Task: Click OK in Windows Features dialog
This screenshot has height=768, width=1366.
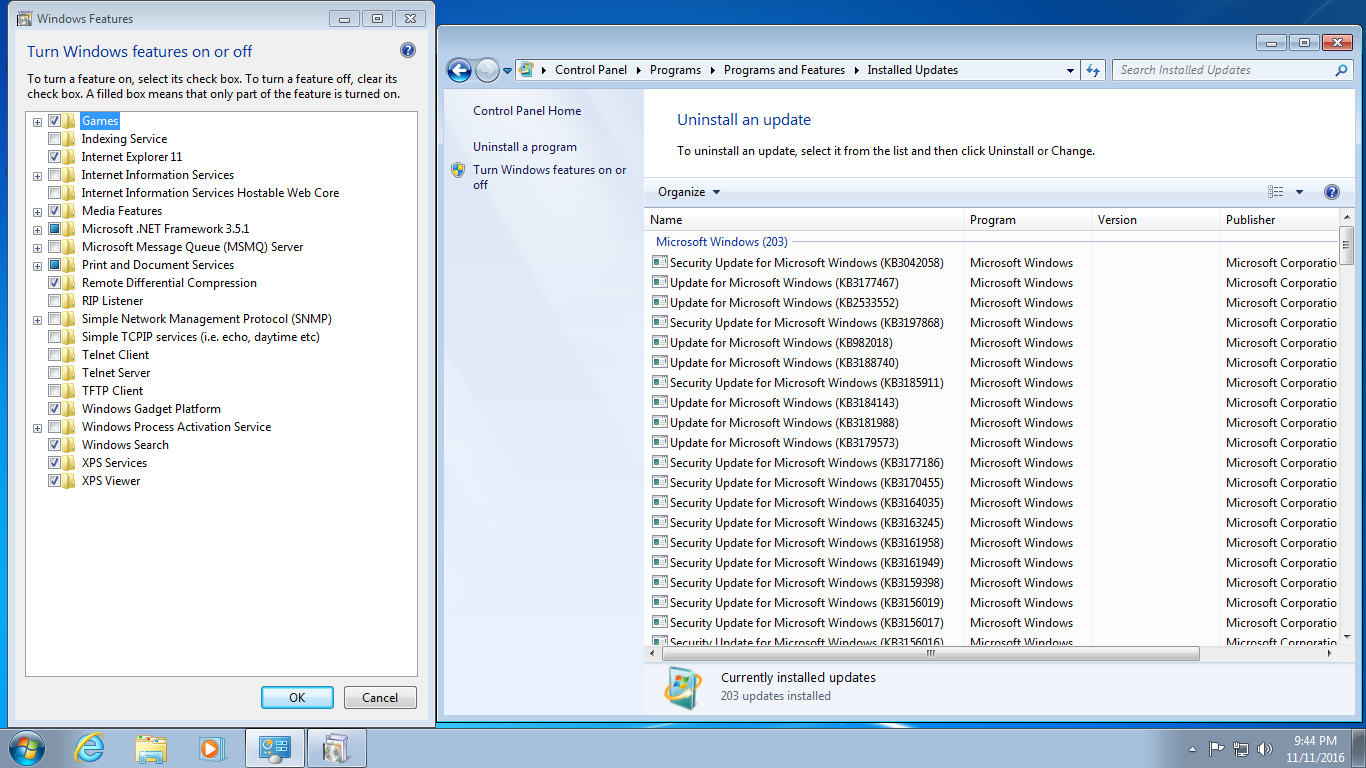Action: pos(297,698)
